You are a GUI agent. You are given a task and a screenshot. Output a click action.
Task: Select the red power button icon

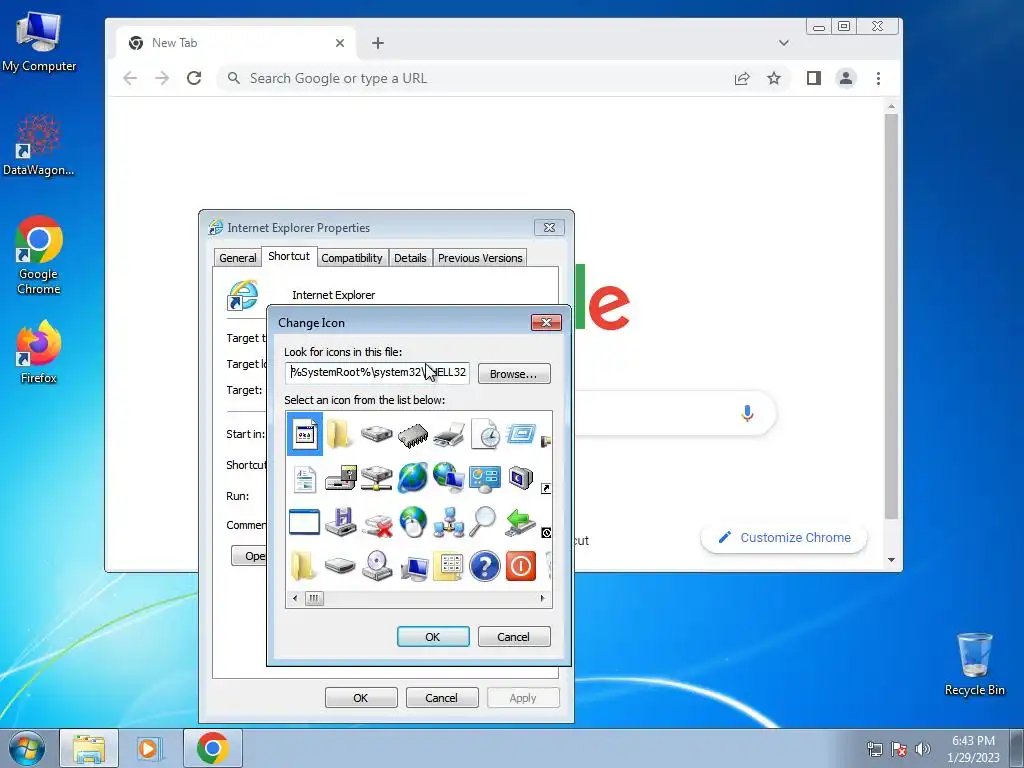tap(520, 566)
